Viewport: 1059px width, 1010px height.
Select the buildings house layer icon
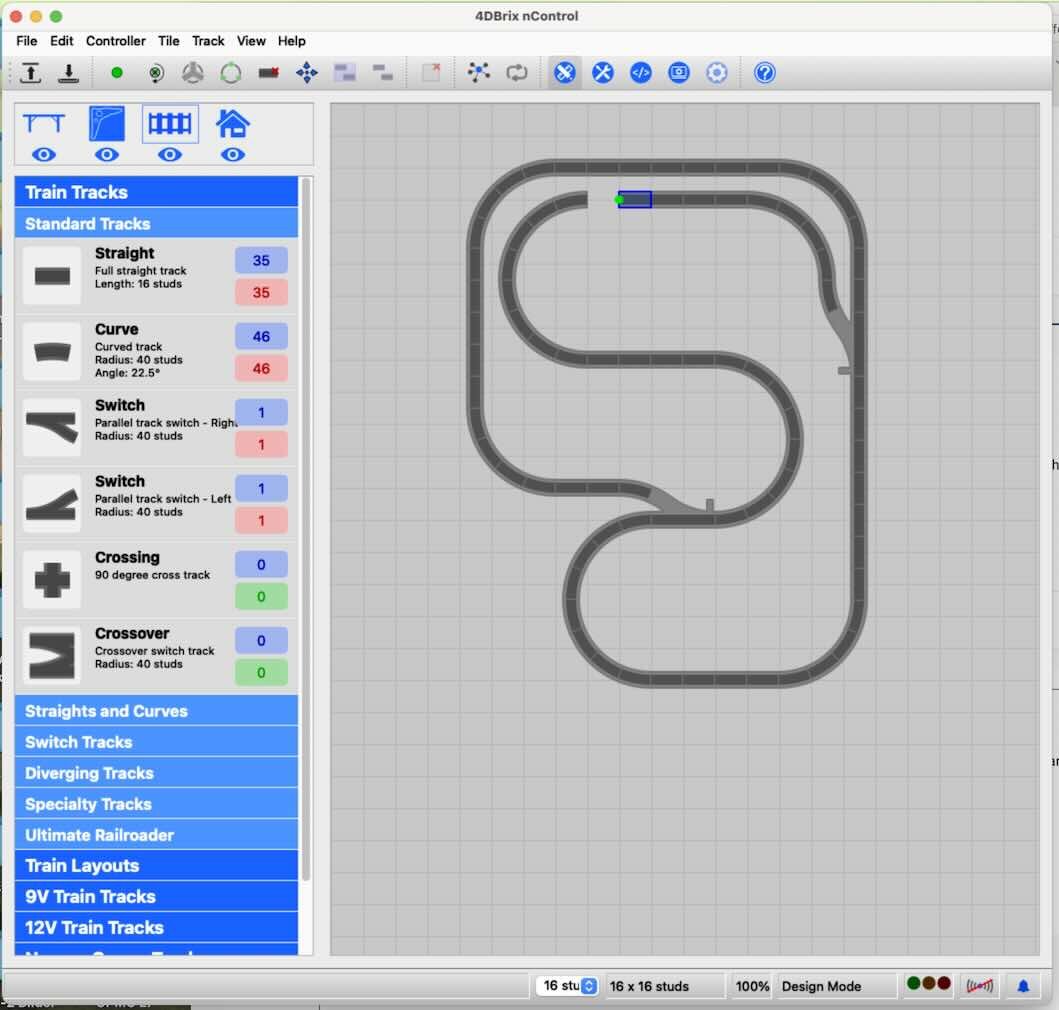(x=232, y=124)
